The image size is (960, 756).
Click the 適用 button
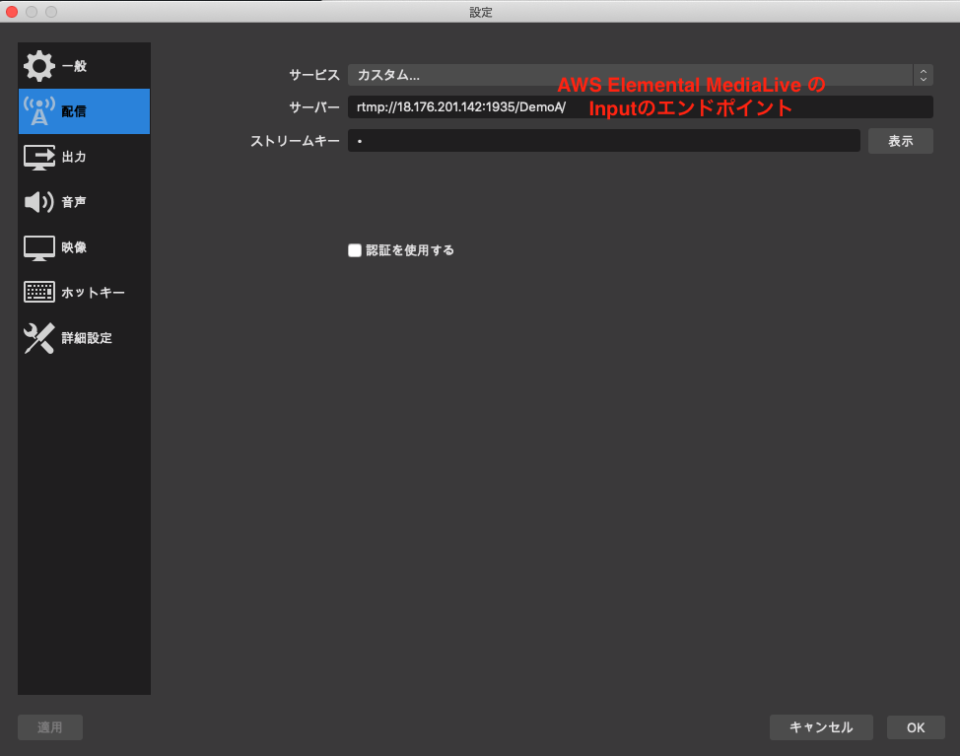pos(50,727)
